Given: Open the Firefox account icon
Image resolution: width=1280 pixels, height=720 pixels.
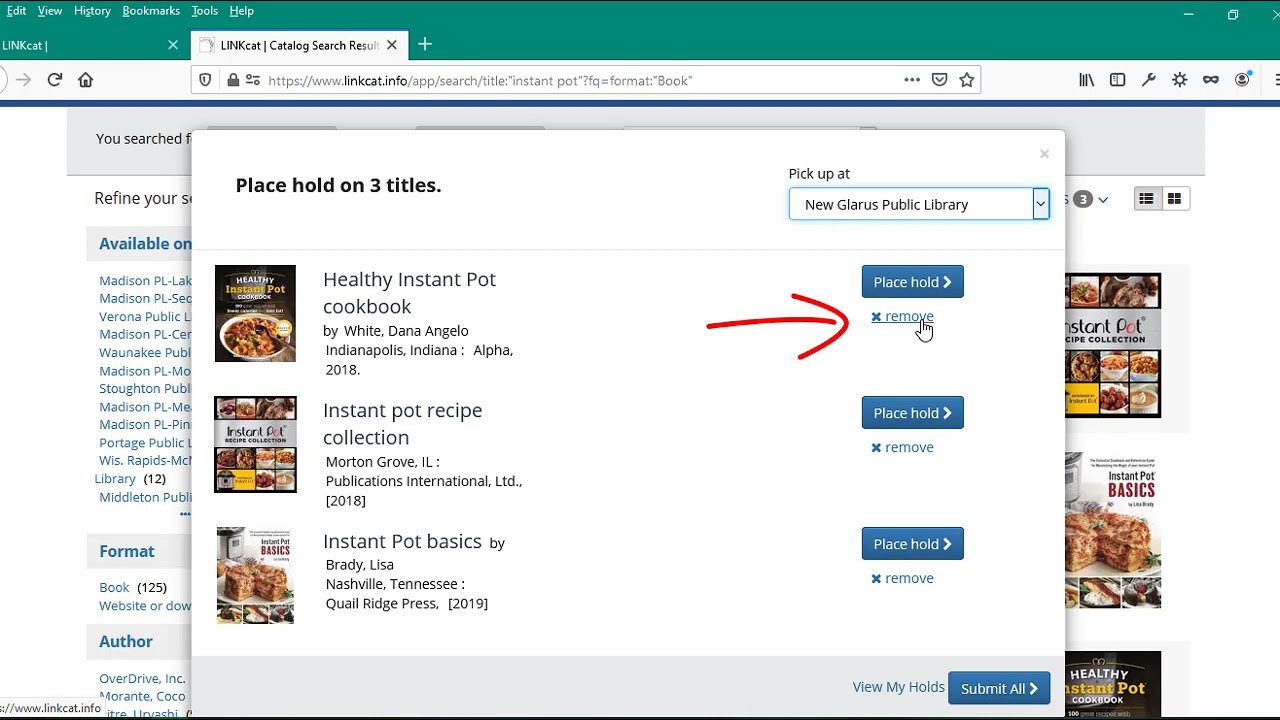Looking at the screenshot, I should [x=1242, y=80].
